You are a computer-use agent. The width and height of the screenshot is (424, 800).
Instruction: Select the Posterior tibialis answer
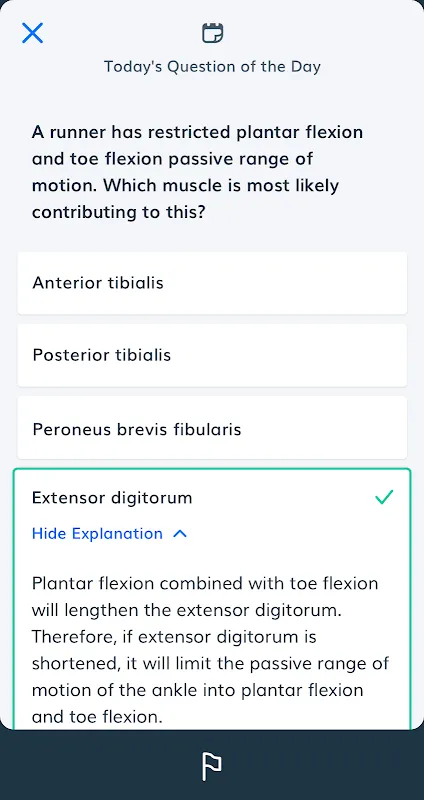click(x=212, y=355)
